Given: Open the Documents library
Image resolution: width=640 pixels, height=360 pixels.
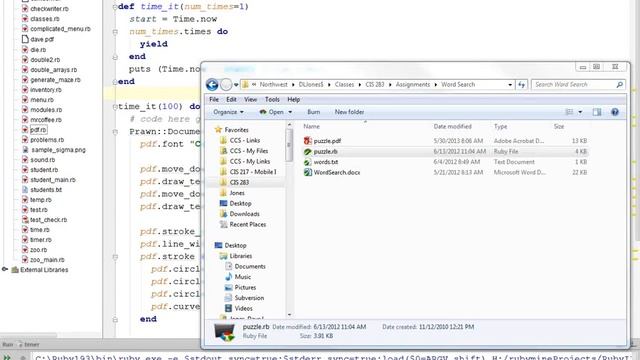Looking at the screenshot, I should click(x=250, y=267).
